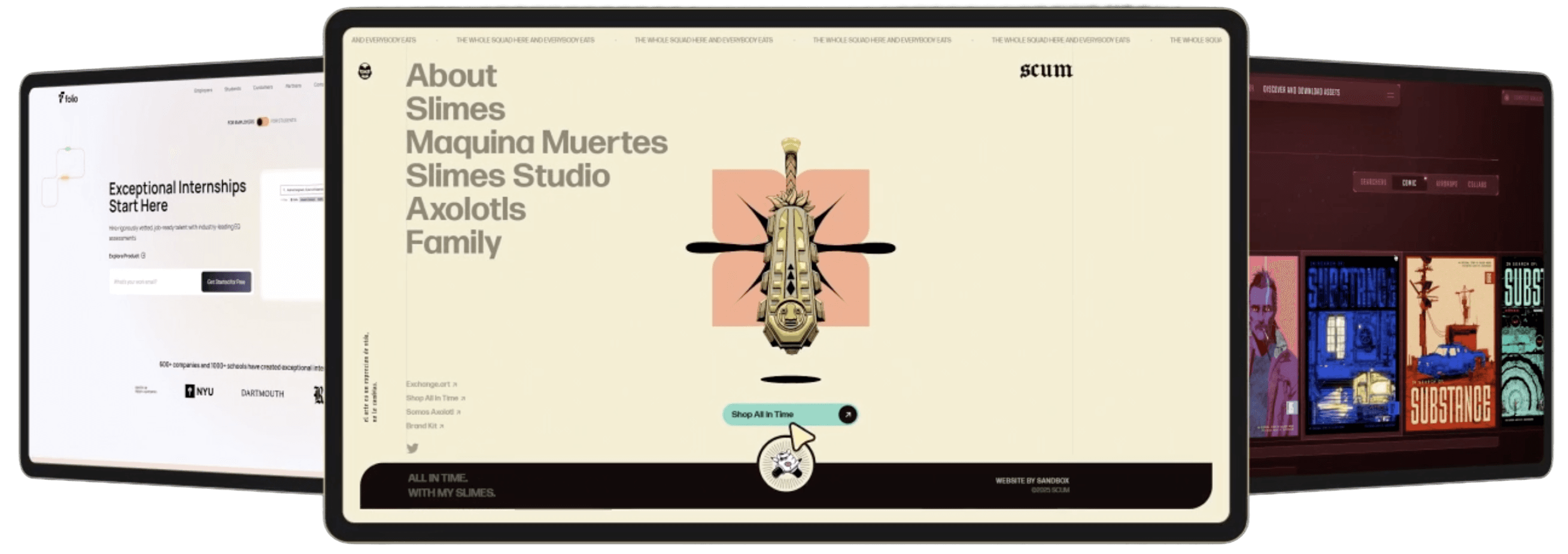
Task: Open the Twitter bird icon link
Action: 412,449
